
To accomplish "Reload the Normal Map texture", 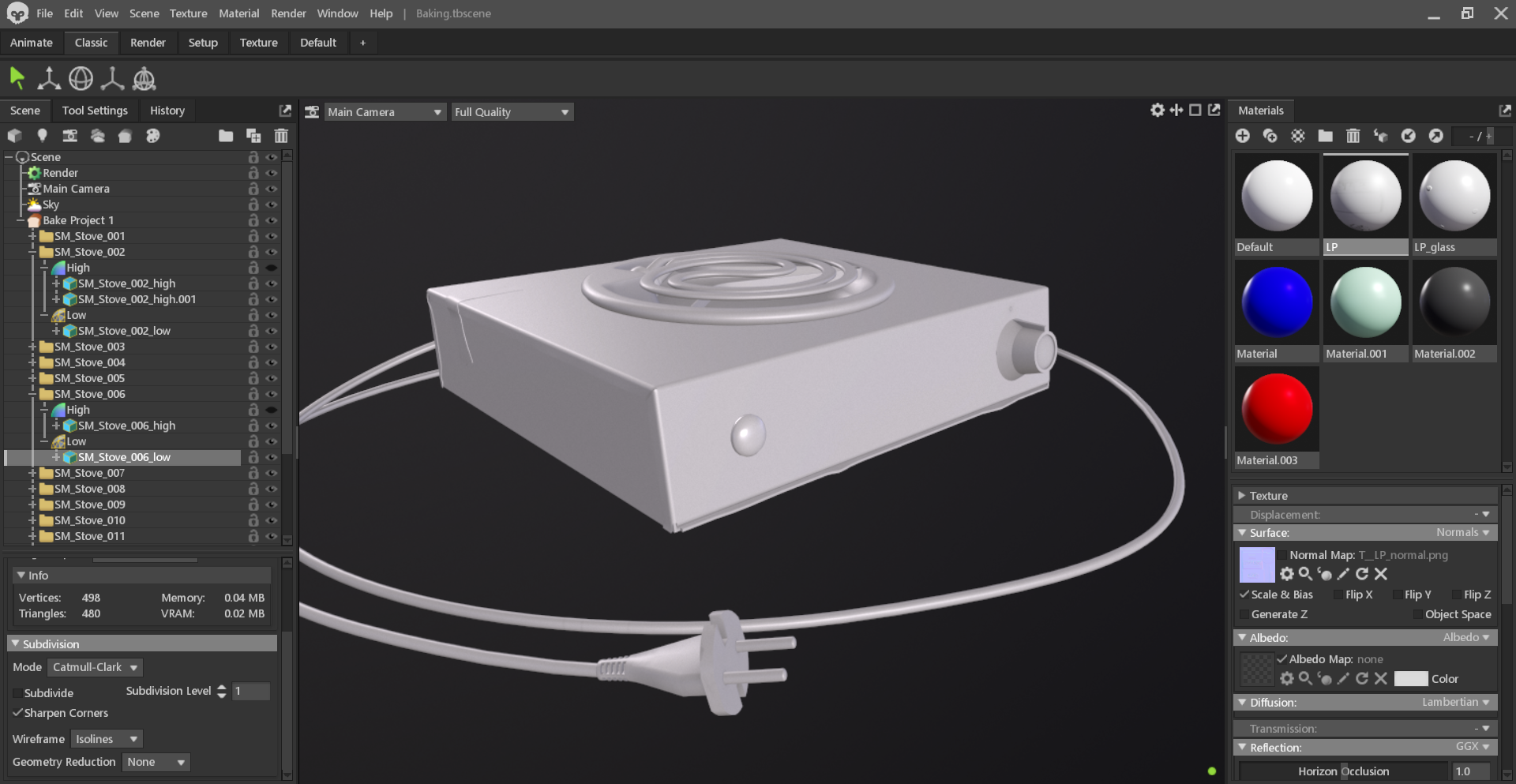I will point(1362,574).
